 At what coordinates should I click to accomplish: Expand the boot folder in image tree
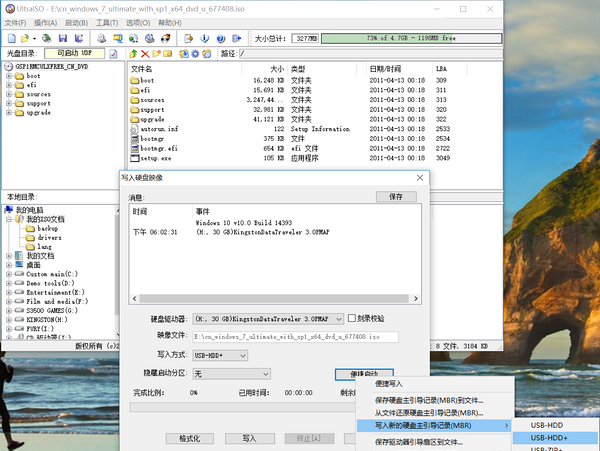[x=9, y=76]
